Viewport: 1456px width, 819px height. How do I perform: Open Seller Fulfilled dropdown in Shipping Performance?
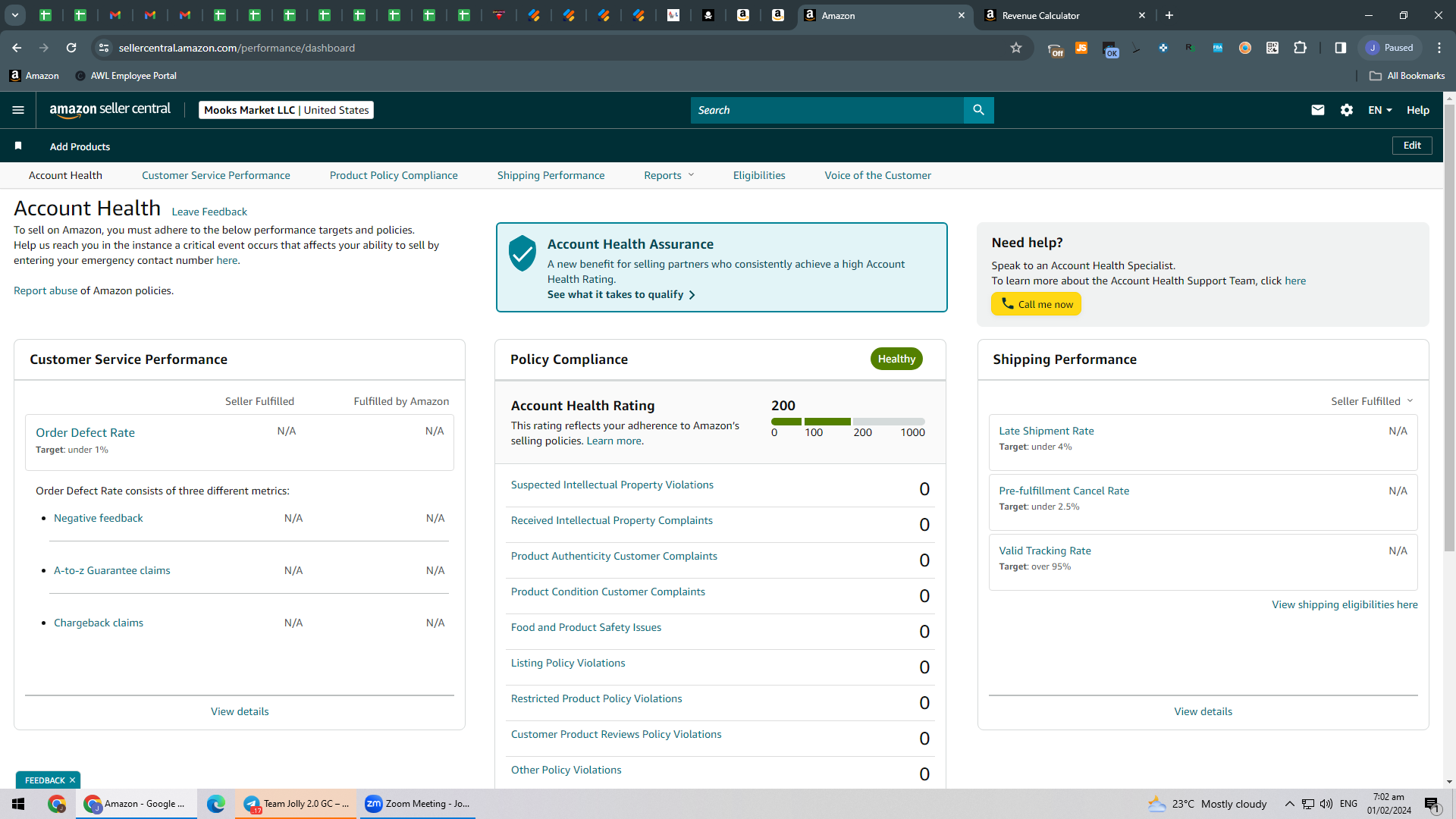pyautogui.click(x=1372, y=401)
